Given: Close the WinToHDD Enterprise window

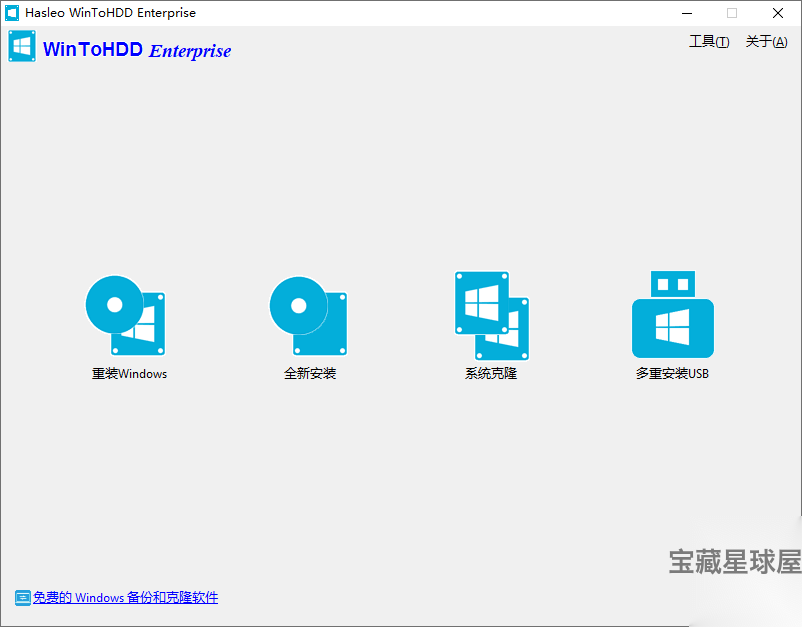Looking at the screenshot, I should pyautogui.click(x=778, y=13).
